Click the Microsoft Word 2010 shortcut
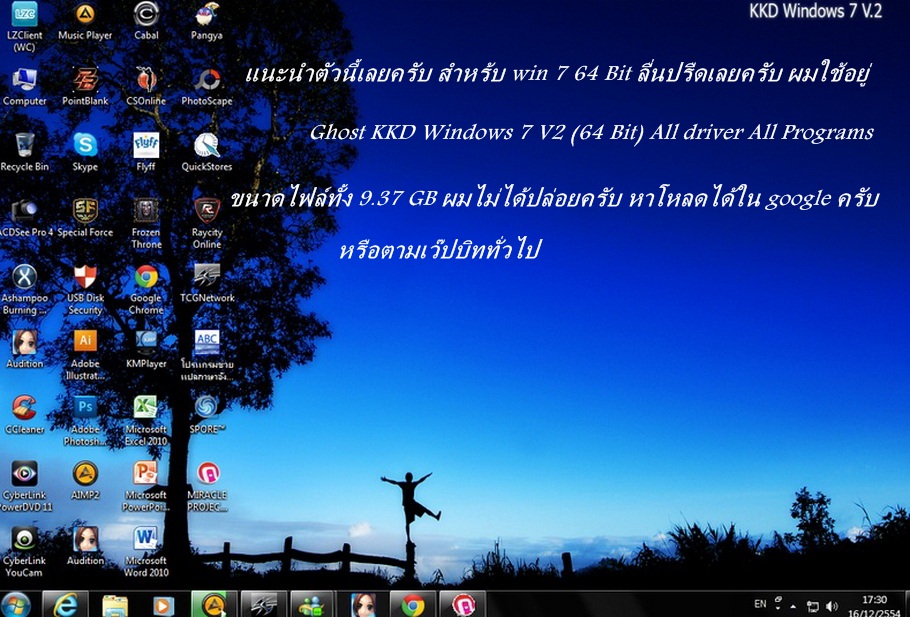This screenshot has height=617, width=910. [x=146, y=552]
